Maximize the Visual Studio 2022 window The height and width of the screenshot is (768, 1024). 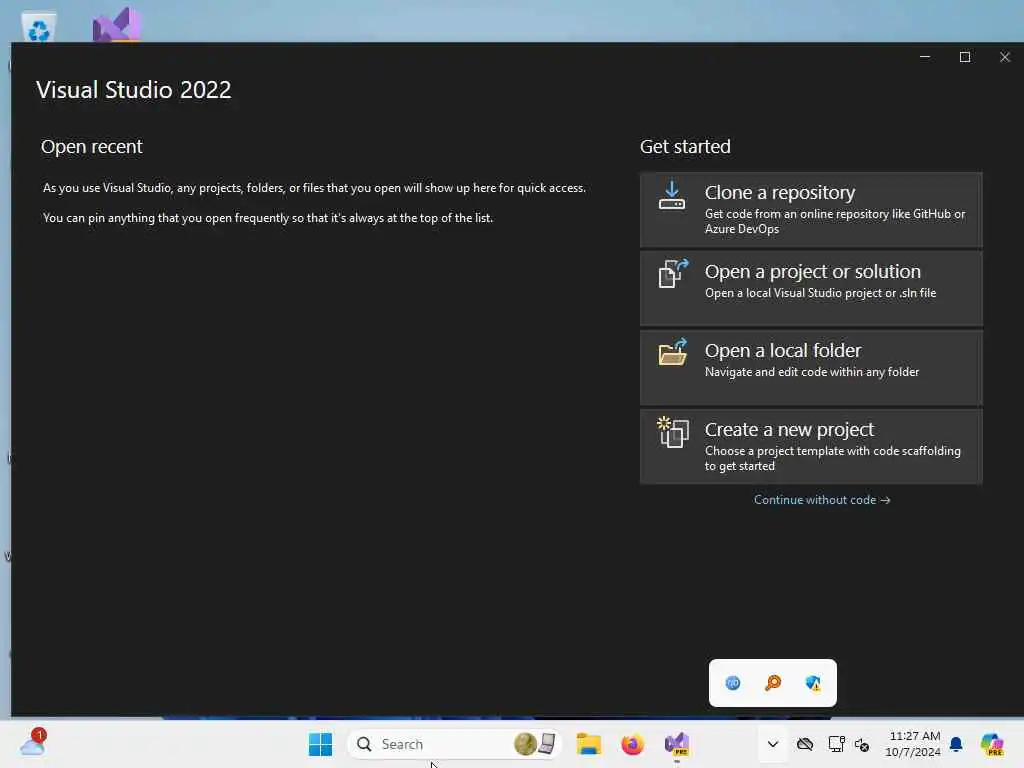[965, 57]
